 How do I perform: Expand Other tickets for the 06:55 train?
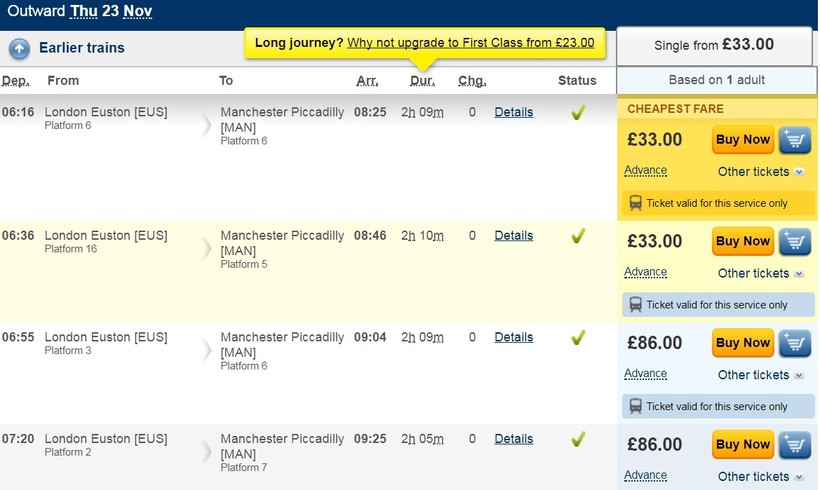pyautogui.click(x=760, y=375)
